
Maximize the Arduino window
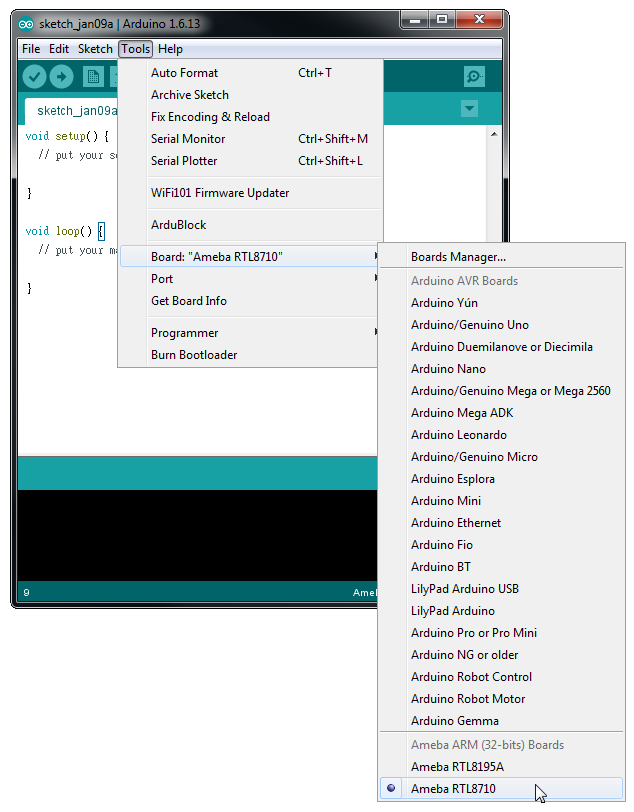pyautogui.click(x=442, y=20)
